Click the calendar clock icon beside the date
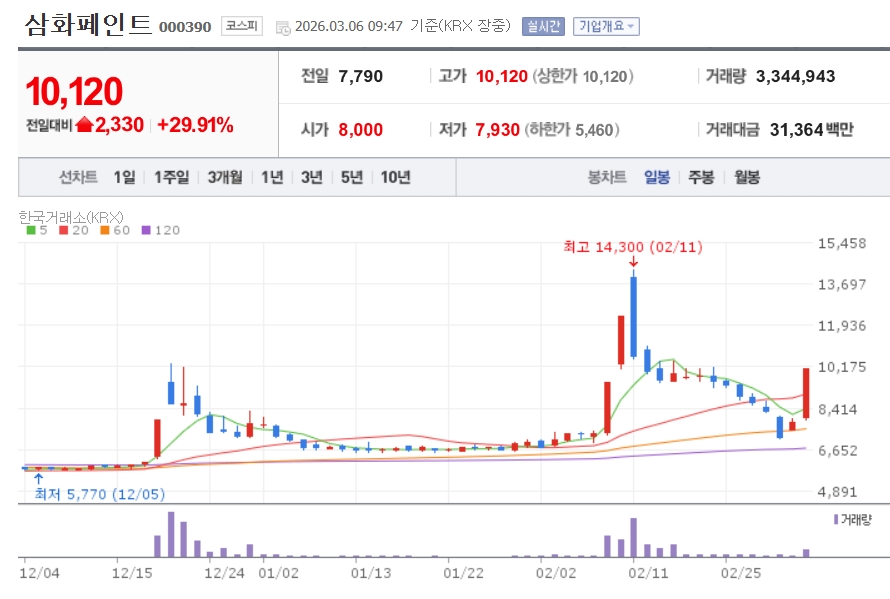 pos(283,27)
